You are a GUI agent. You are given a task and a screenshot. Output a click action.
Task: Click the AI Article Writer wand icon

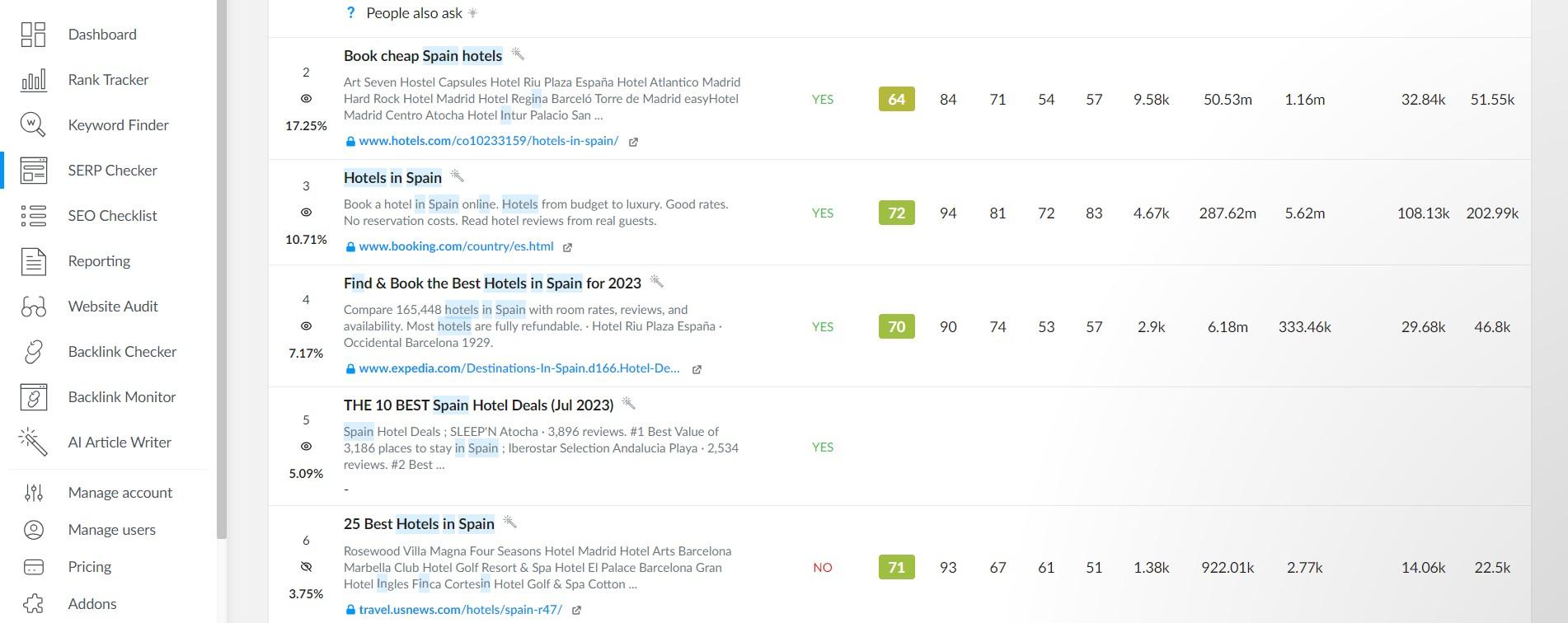33,443
